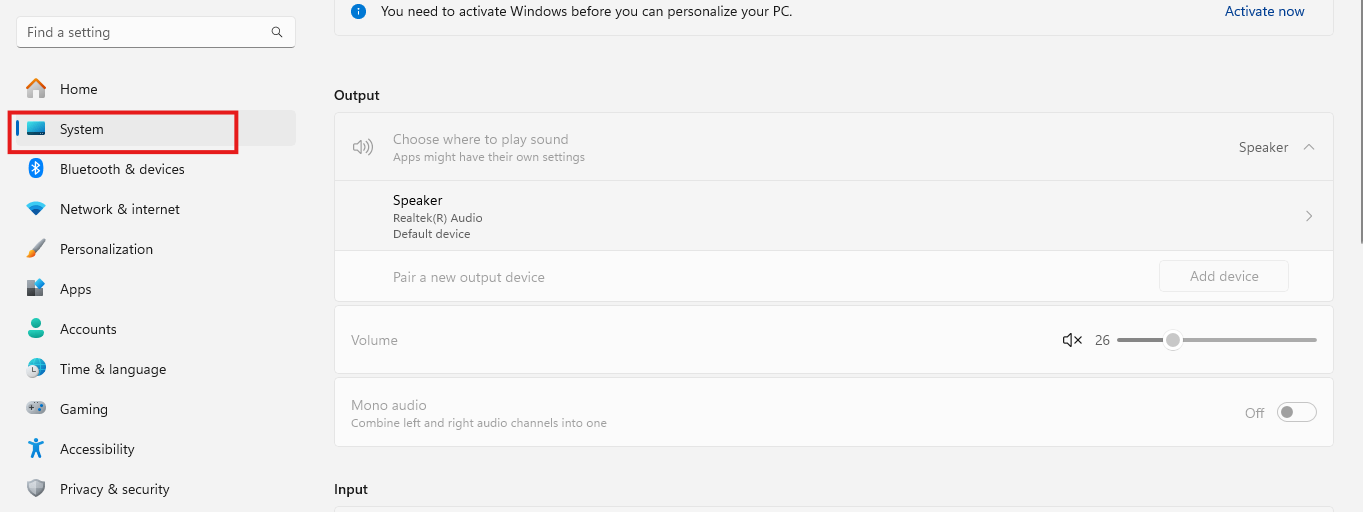1363x512 pixels.
Task: Click the Network & internet wifi icon
Action: point(36,209)
